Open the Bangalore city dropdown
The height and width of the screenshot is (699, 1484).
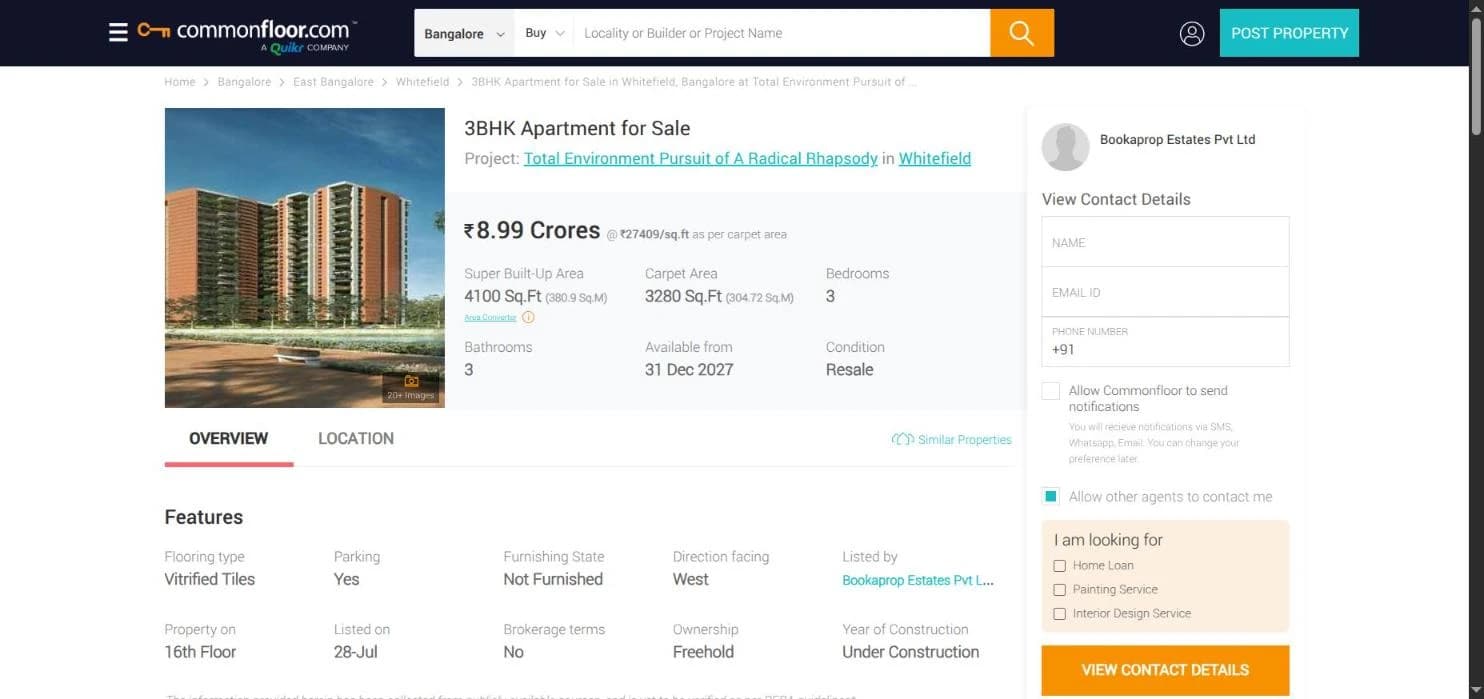point(464,33)
